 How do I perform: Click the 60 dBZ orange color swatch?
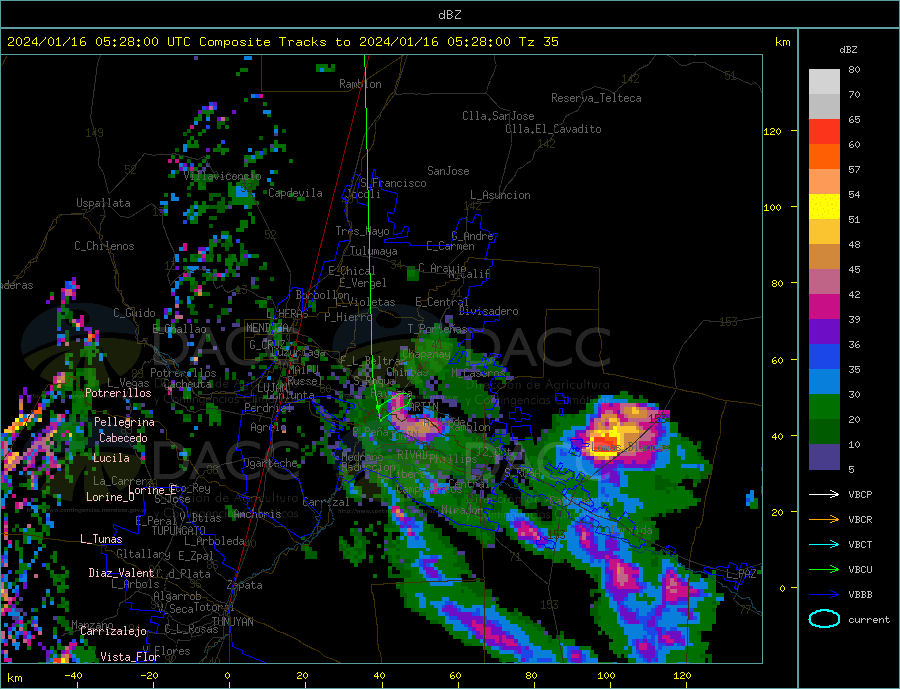click(x=824, y=156)
